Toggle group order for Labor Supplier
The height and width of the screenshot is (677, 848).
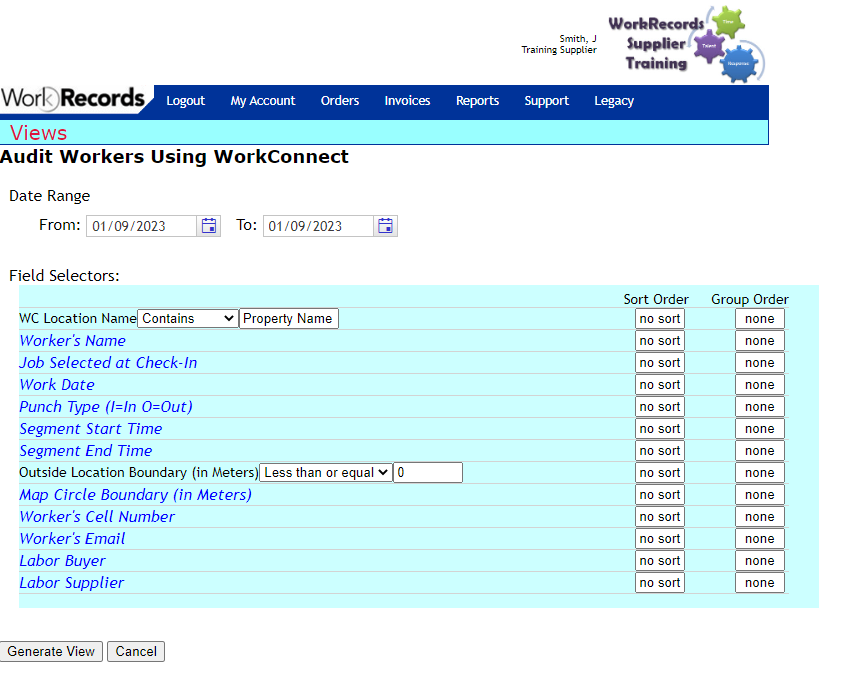click(x=760, y=583)
